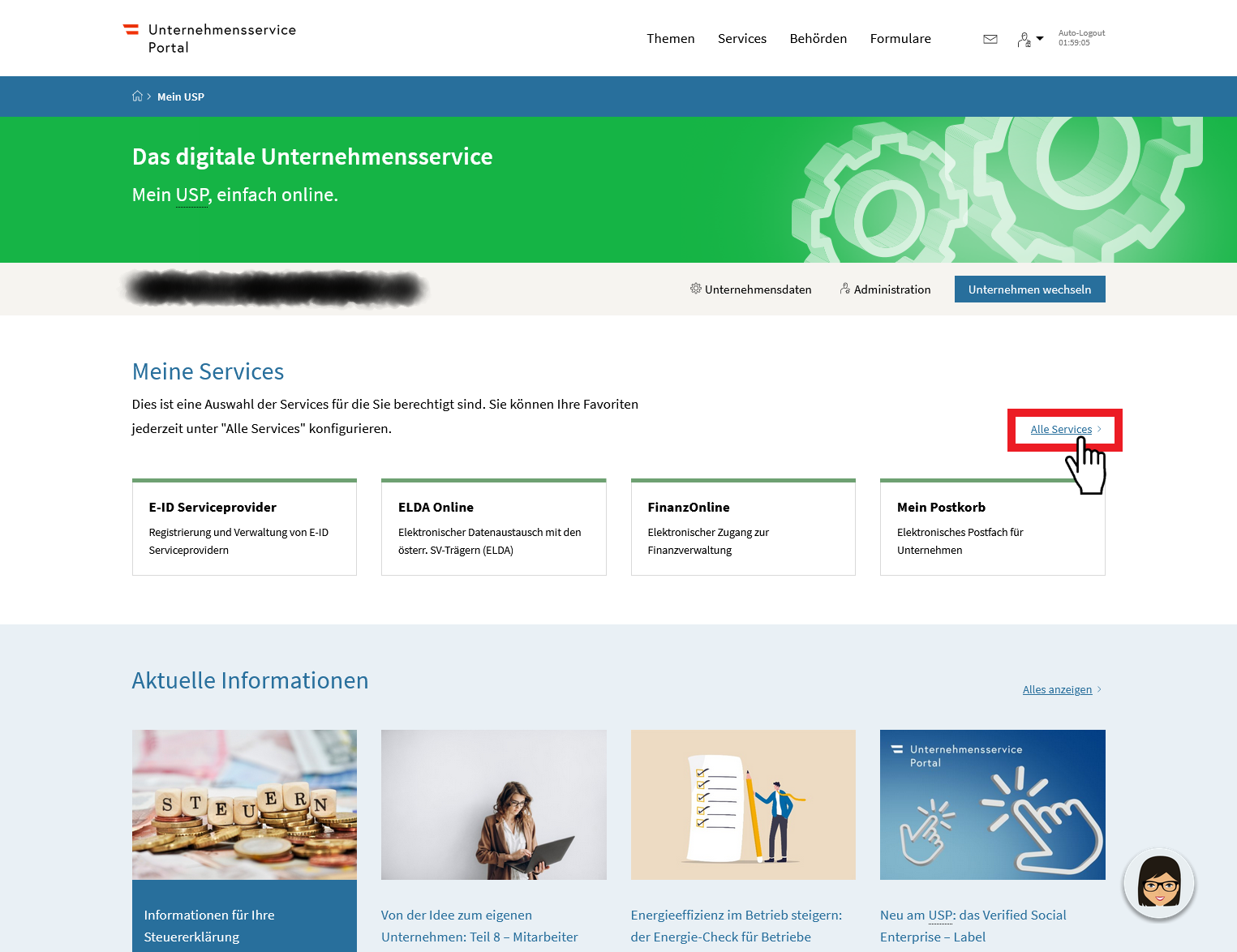Image resolution: width=1237 pixels, height=952 pixels.
Task: Open Unternehmensdaten settings link
Action: coord(751,289)
